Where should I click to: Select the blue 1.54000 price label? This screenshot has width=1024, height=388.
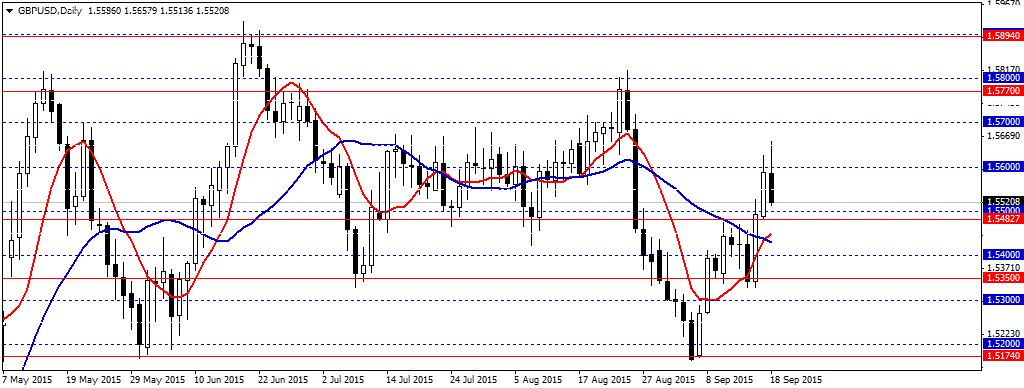(x=1002, y=255)
